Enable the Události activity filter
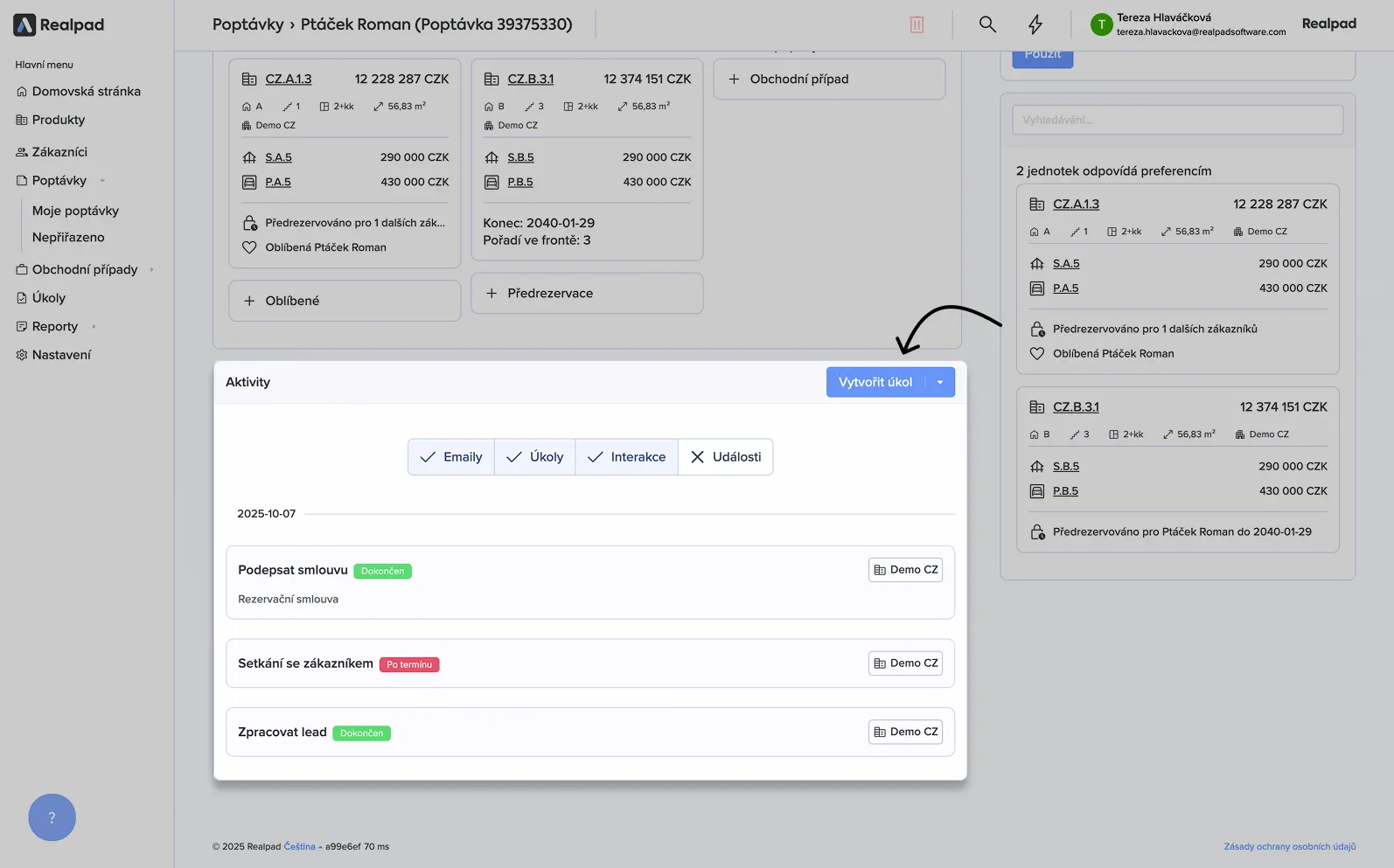This screenshot has width=1394, height=868. tap(725, 457)
